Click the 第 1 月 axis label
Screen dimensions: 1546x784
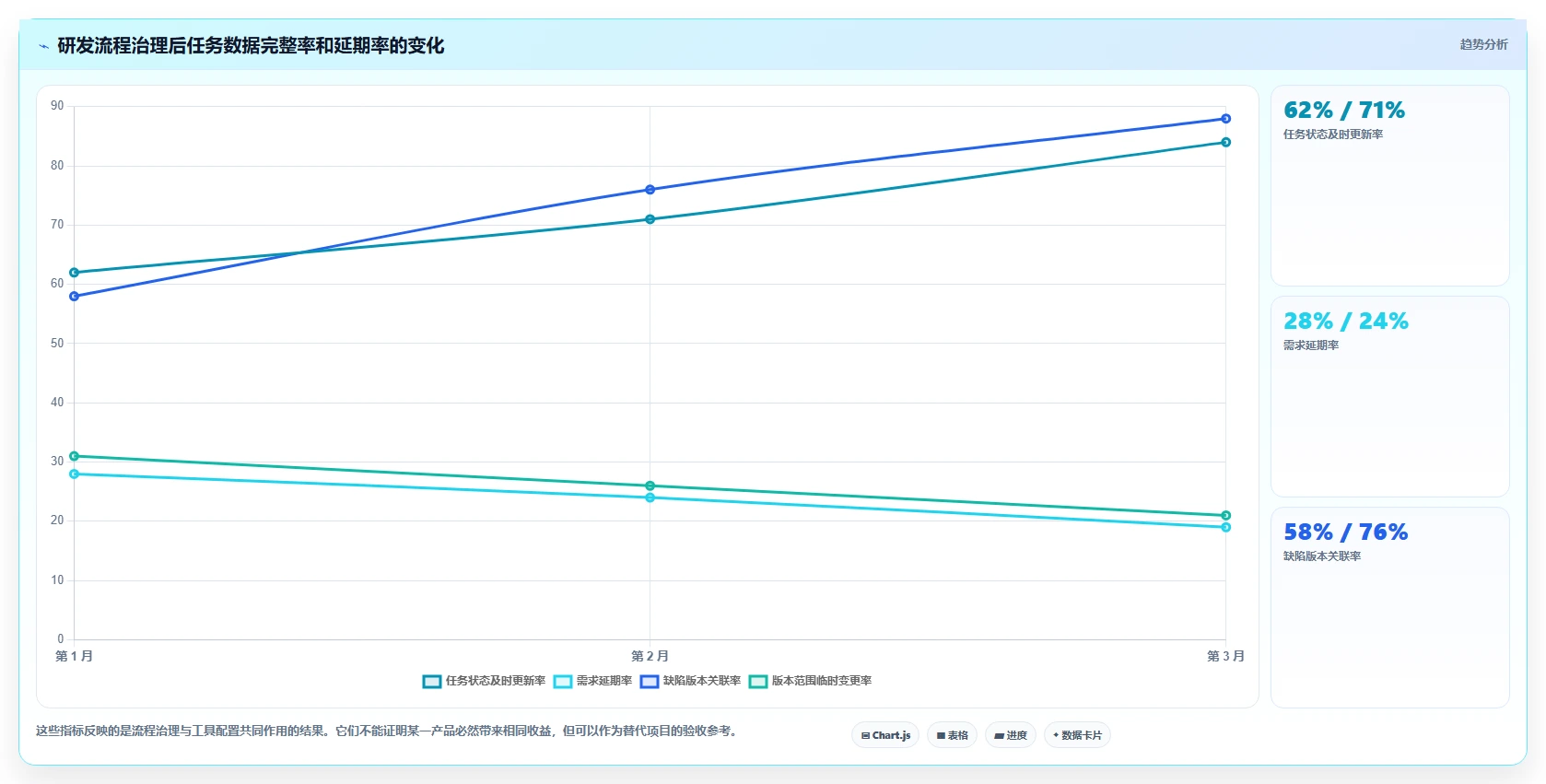[75, 656]
